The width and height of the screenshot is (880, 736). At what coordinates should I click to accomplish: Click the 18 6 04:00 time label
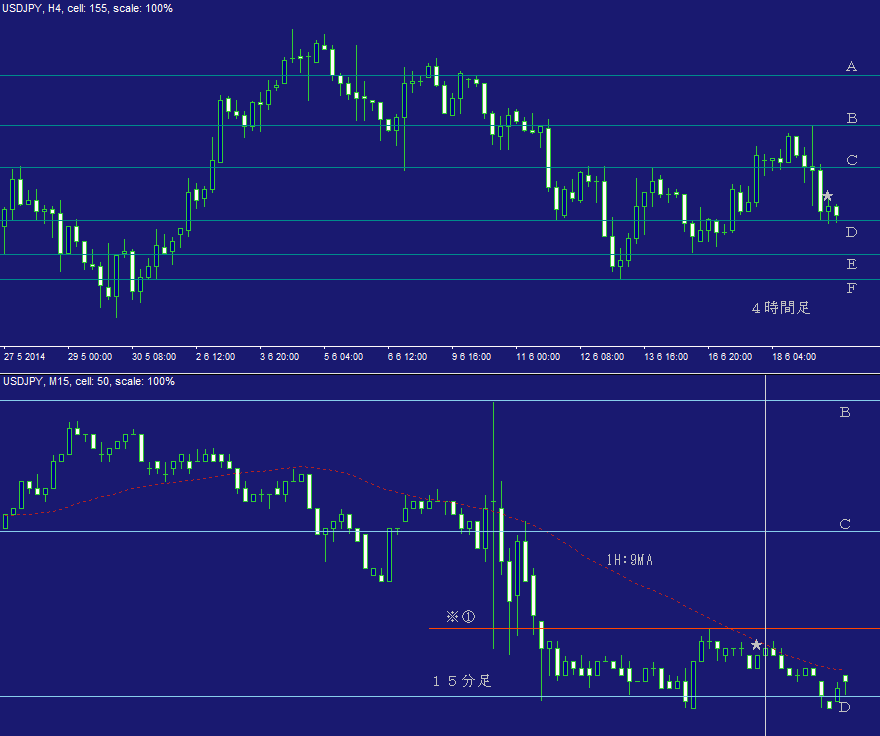pyautogui.click(x=794, y=356)
